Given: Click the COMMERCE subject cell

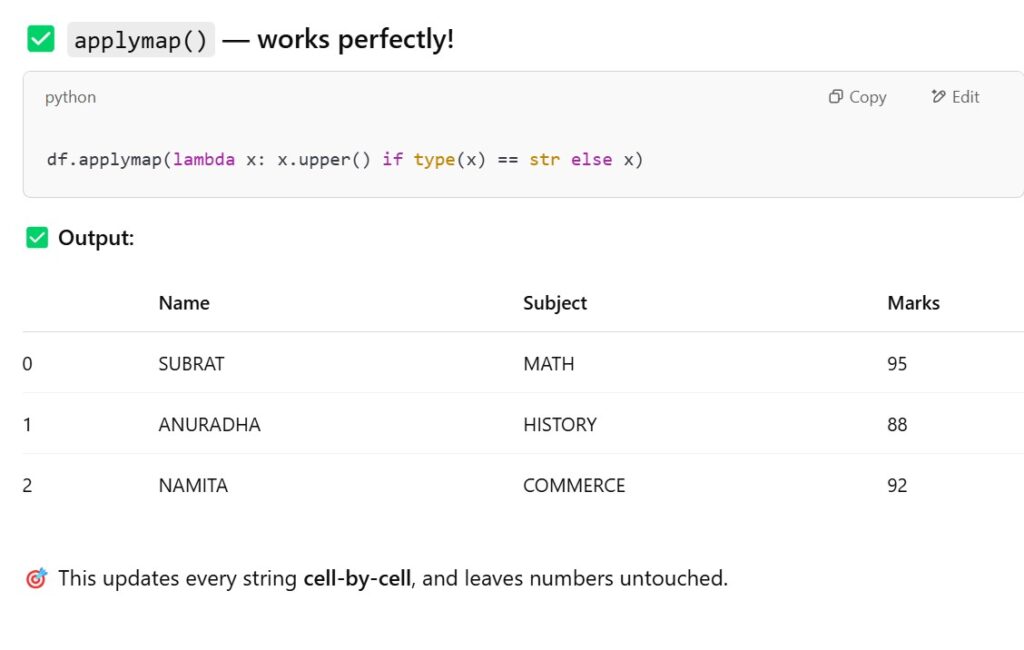Looking at the screenshot, I should 574,486.
